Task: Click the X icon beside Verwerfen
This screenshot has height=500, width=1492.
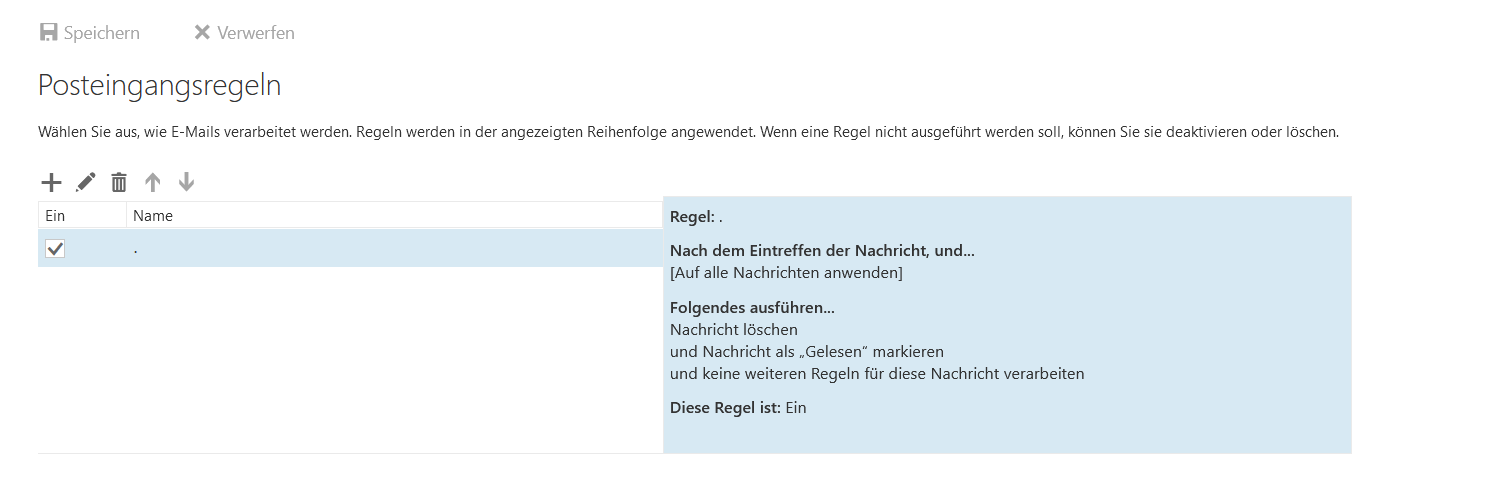Action: tap(202, 33)
